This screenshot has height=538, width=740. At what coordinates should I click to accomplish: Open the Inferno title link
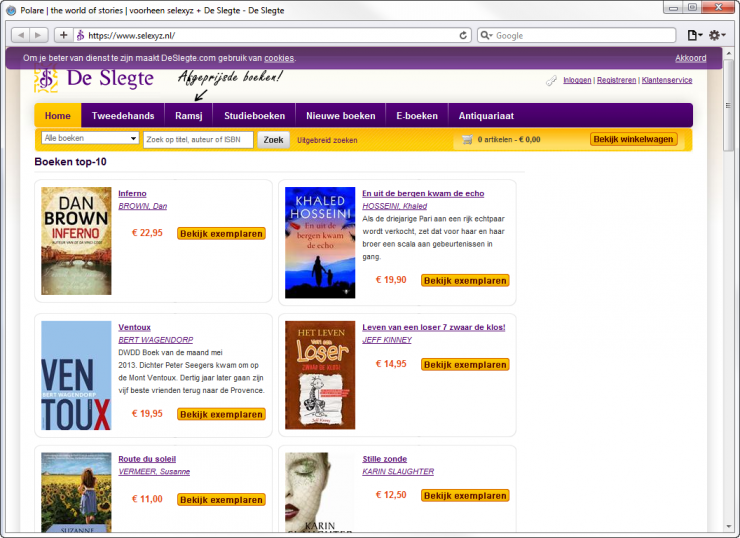(132, 193)
